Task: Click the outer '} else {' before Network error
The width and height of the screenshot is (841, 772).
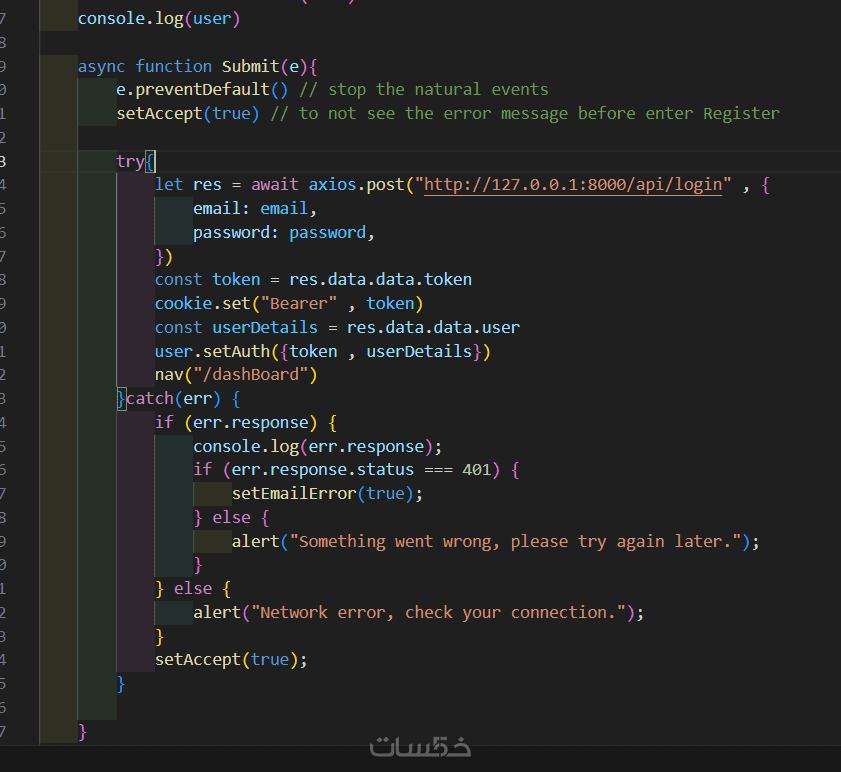Action: point(193,589)
